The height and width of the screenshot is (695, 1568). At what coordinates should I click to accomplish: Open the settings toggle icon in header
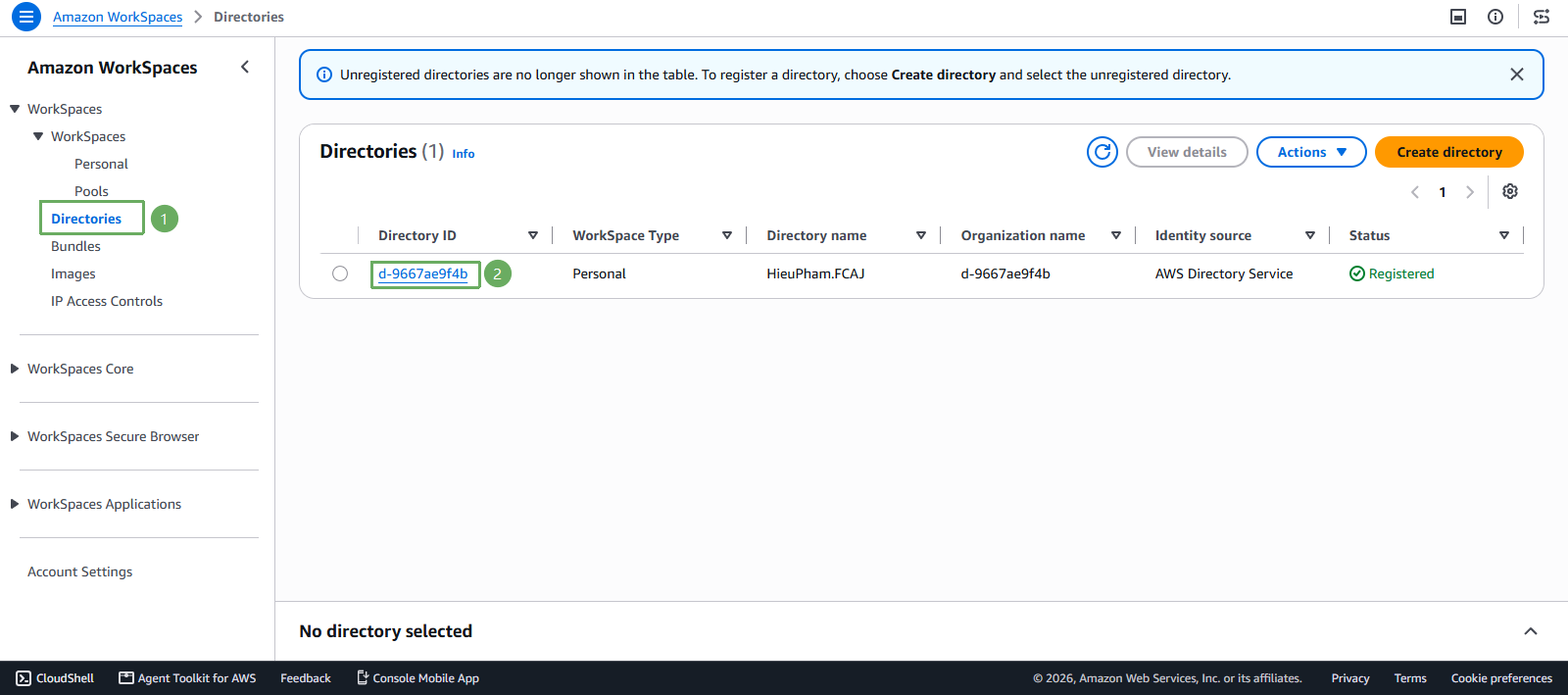(1542, 17)
